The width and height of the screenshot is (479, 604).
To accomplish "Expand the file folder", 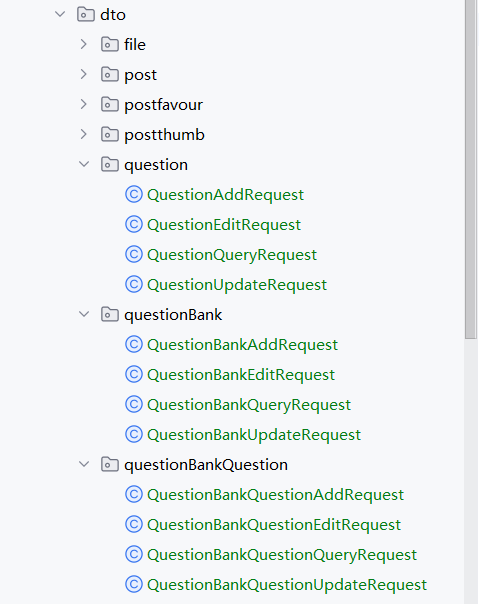I will [x=84, y=44].
